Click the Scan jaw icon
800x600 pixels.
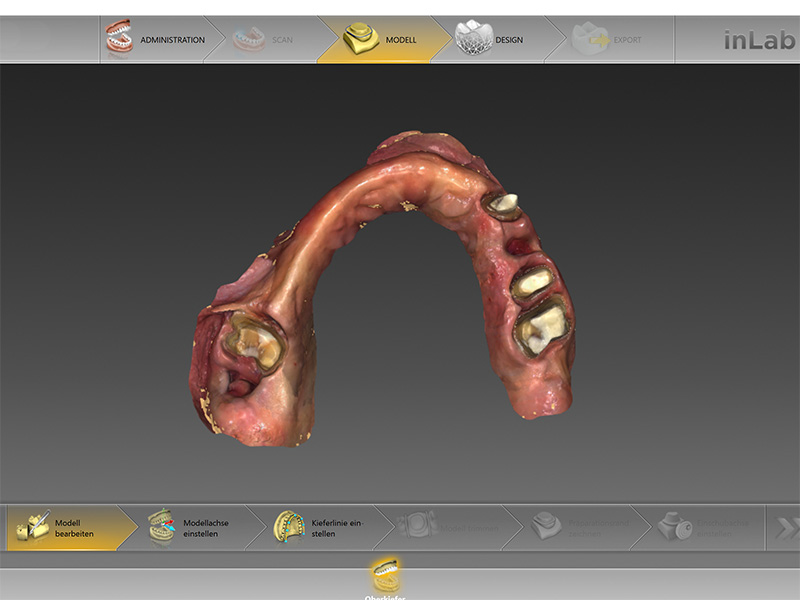(248, 40)
